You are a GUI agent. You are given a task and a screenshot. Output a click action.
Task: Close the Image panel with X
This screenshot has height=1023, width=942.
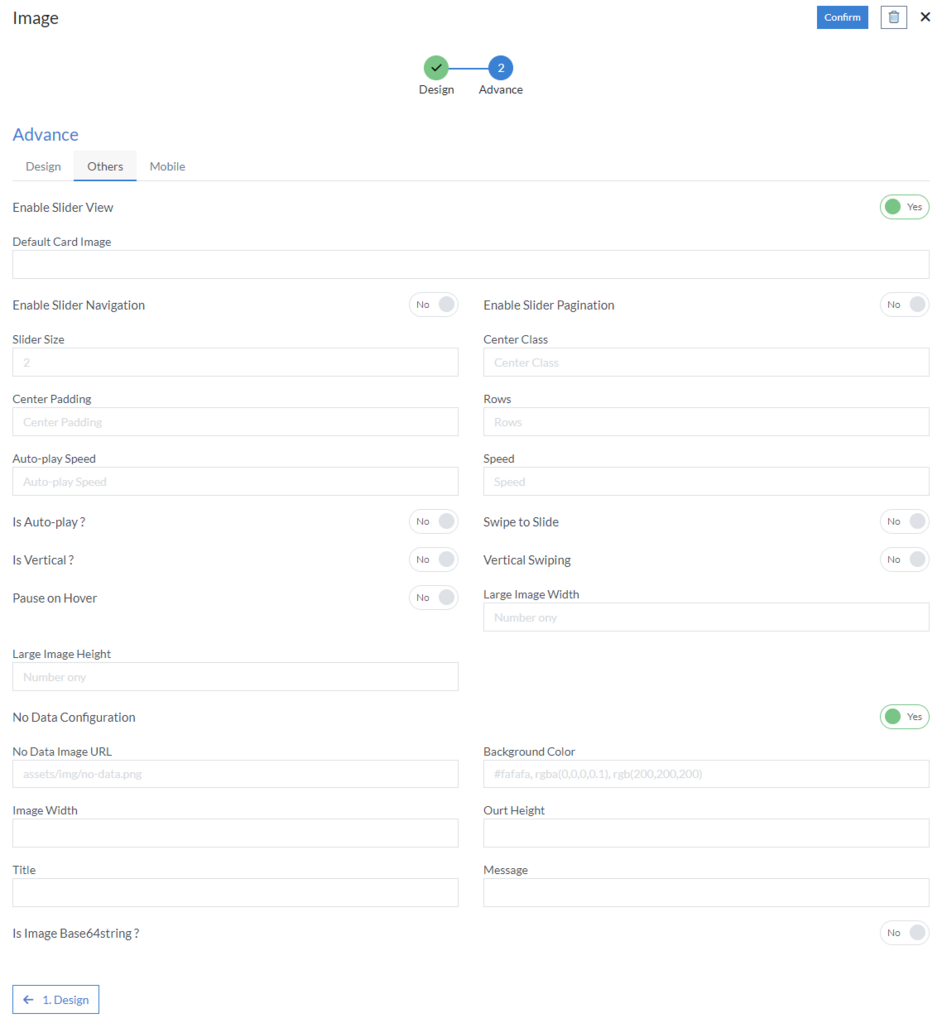925,17
